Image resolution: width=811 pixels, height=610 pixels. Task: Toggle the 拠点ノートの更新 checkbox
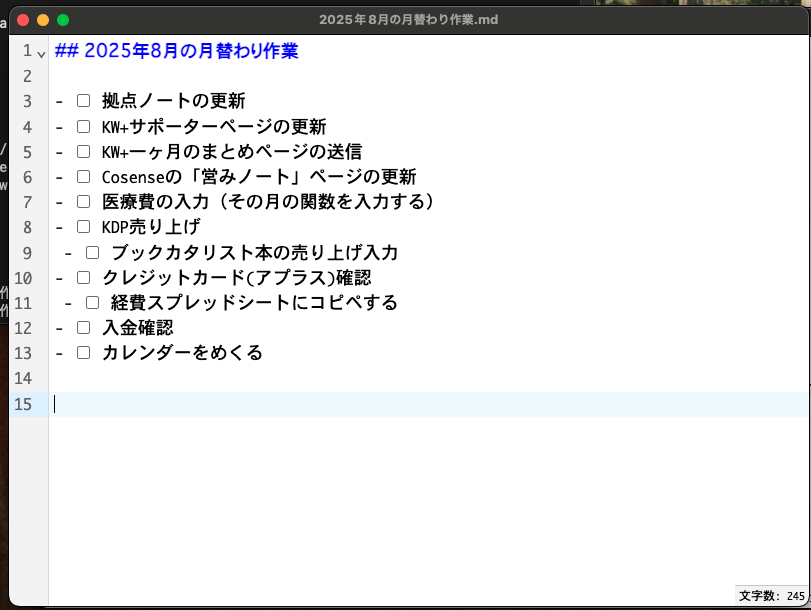84,100
